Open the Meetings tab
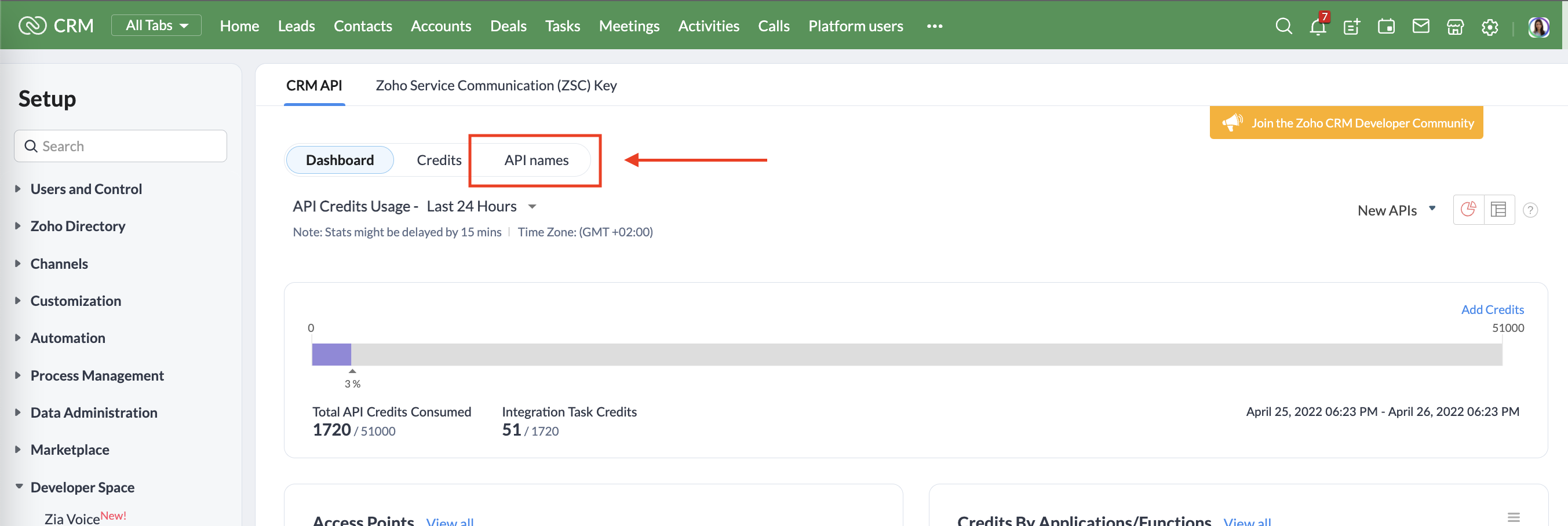This screenshot has height=526, width=1568. pyautogui.click(x=629, y=26)
